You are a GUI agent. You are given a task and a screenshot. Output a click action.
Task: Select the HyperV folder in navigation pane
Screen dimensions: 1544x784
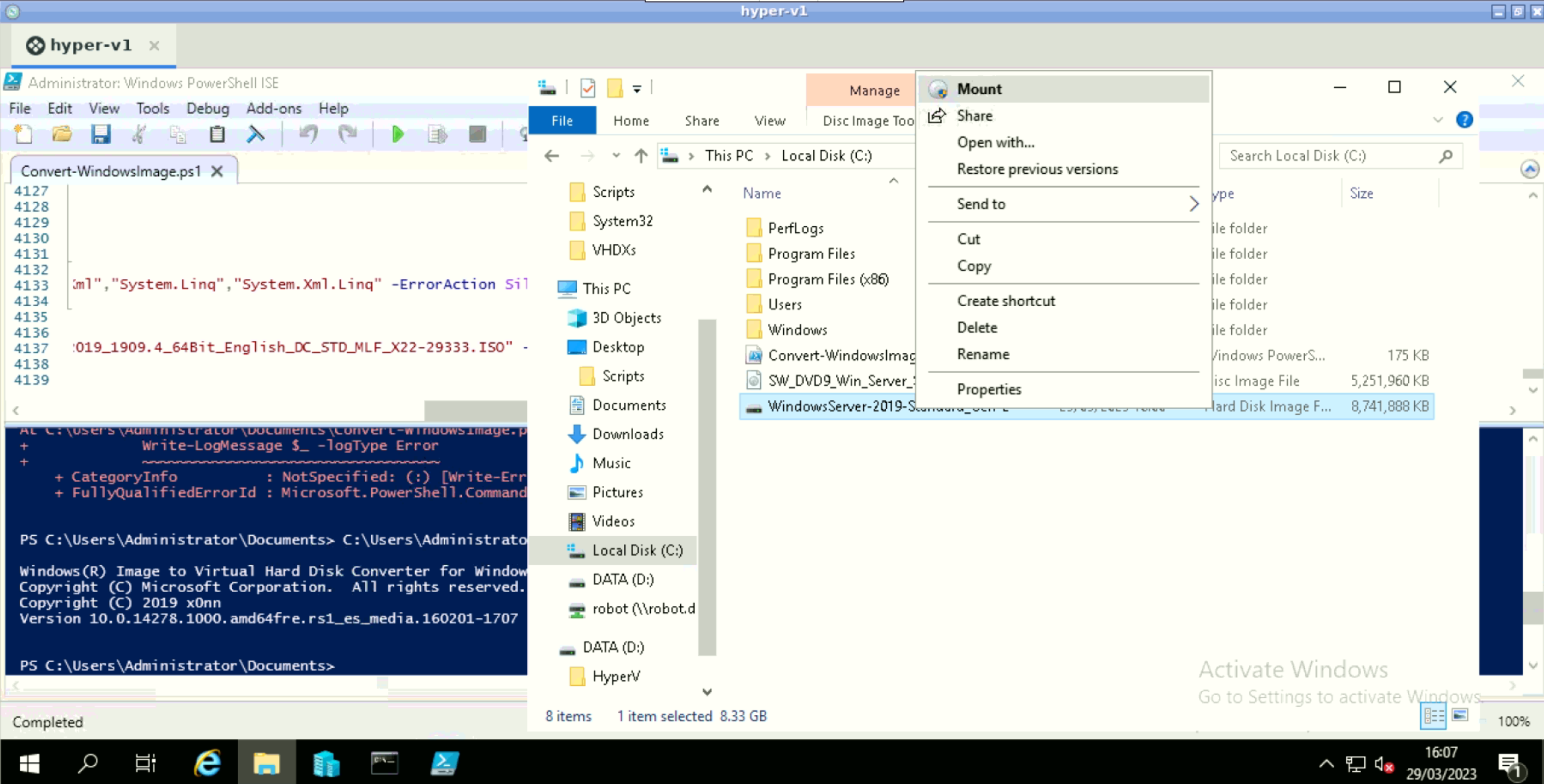tap(615, 677)
